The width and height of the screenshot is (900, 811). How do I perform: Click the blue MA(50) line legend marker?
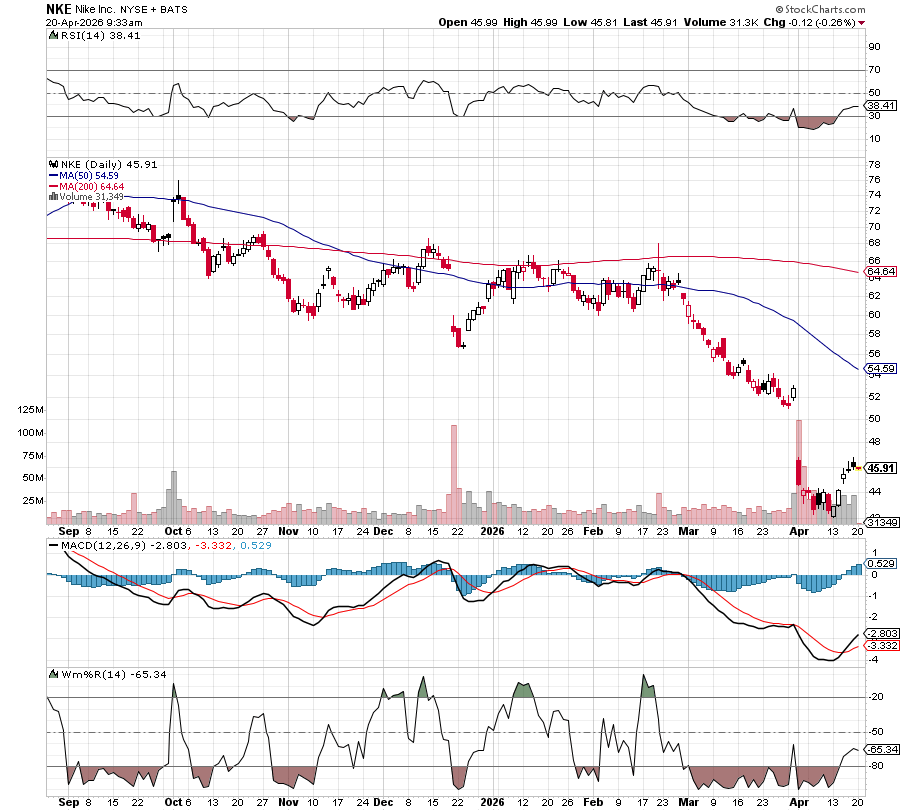point(53,175)
